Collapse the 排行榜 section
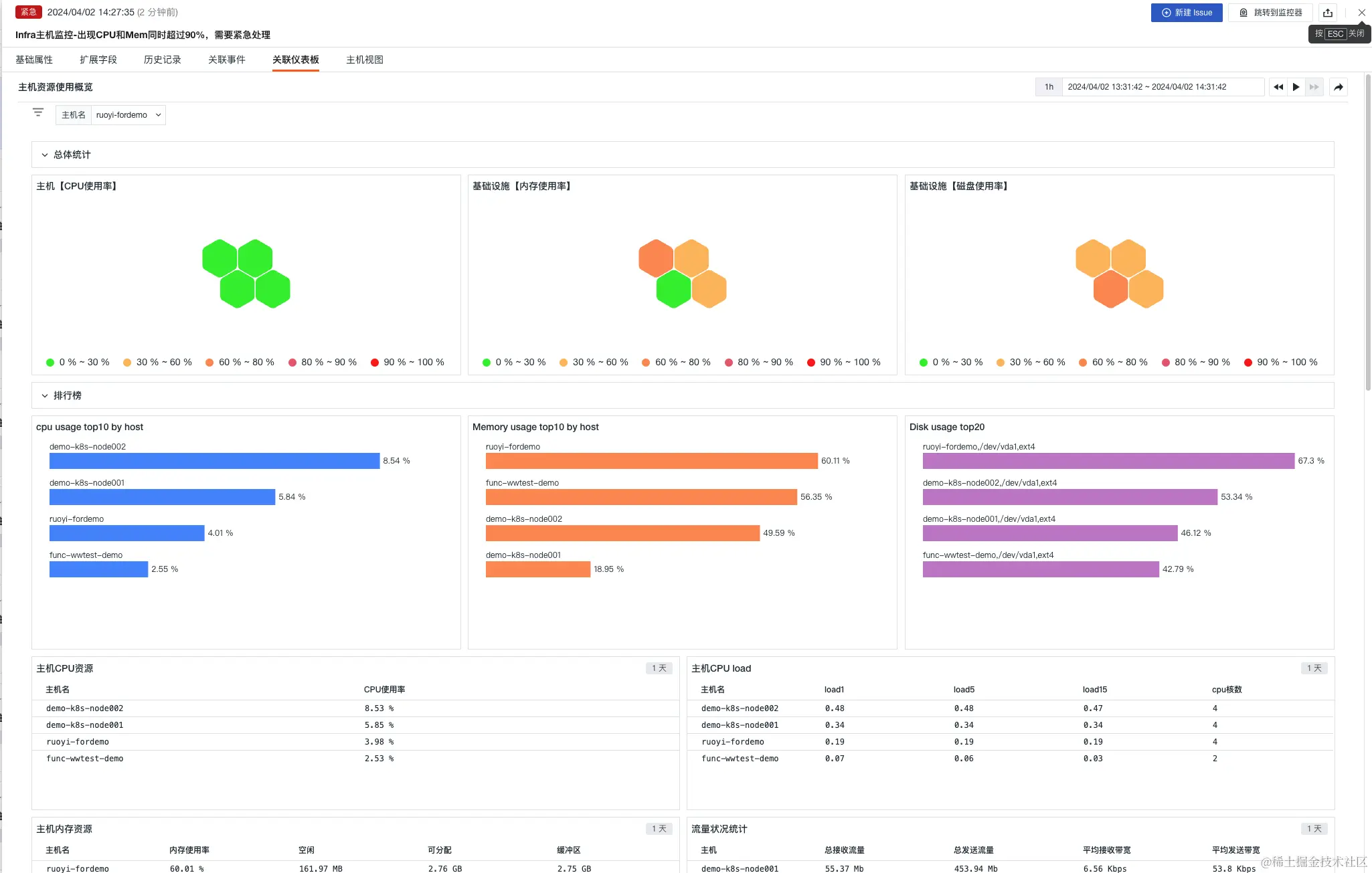This screenshot has width=1372, height=873. pos(45,395)
